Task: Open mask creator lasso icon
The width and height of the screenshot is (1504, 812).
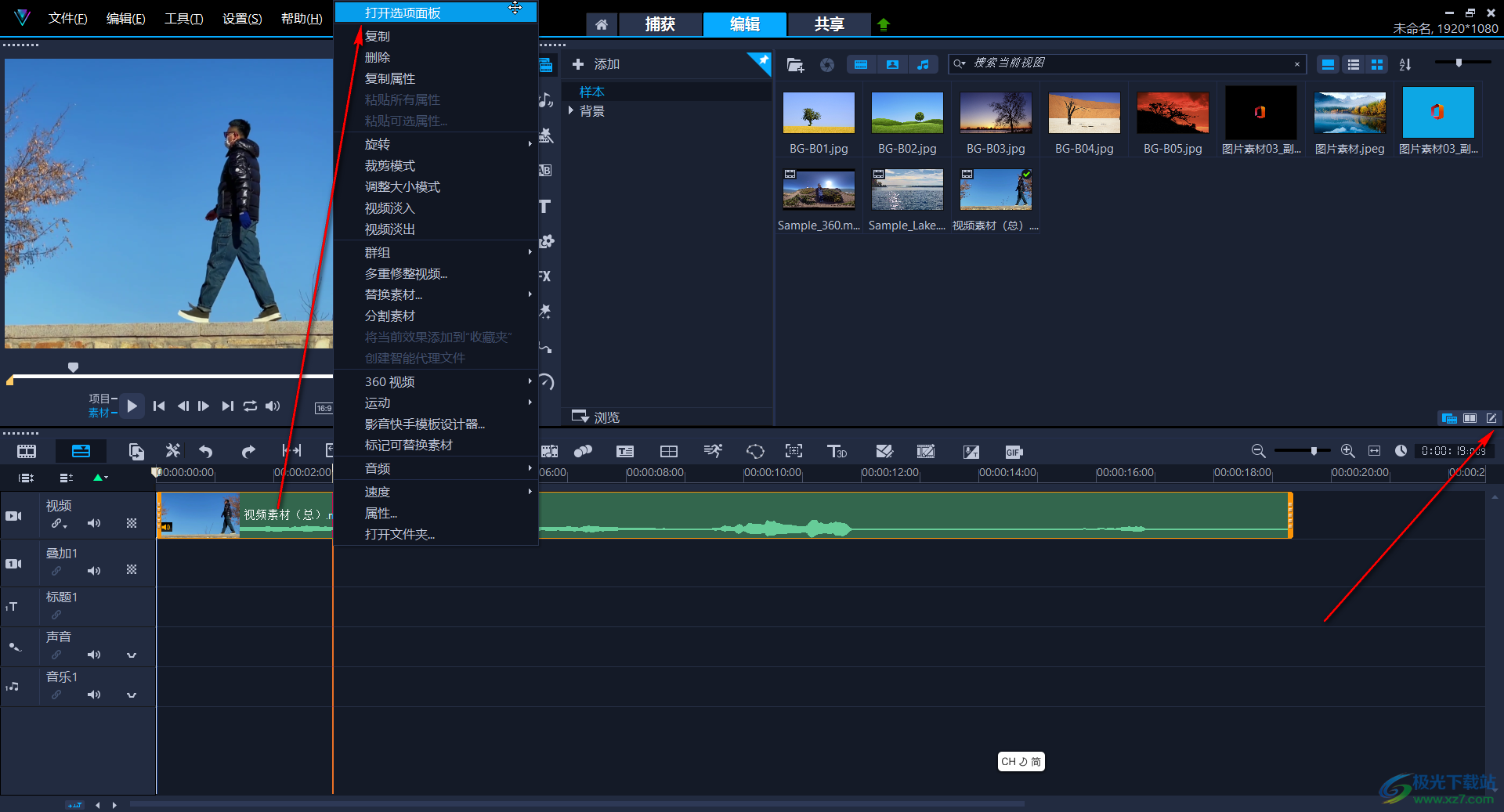Action: [x=755, y=451]
